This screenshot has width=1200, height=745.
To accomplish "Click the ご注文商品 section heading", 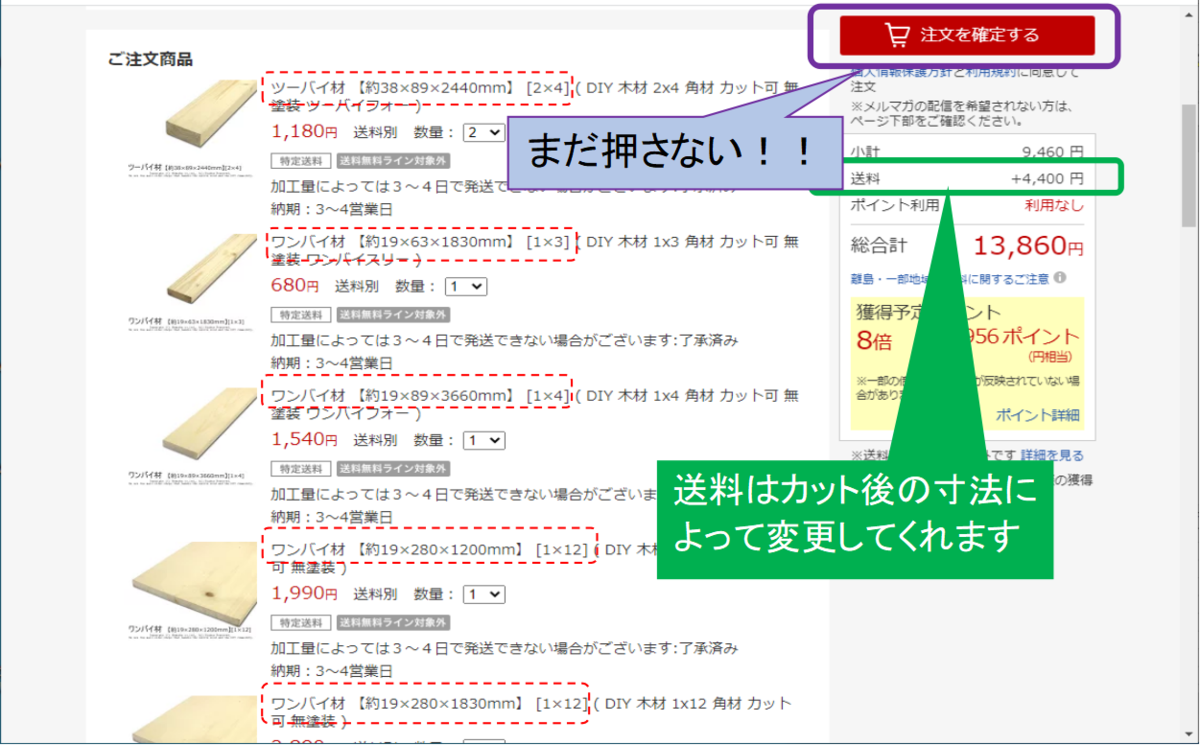I will click(150, 59).
